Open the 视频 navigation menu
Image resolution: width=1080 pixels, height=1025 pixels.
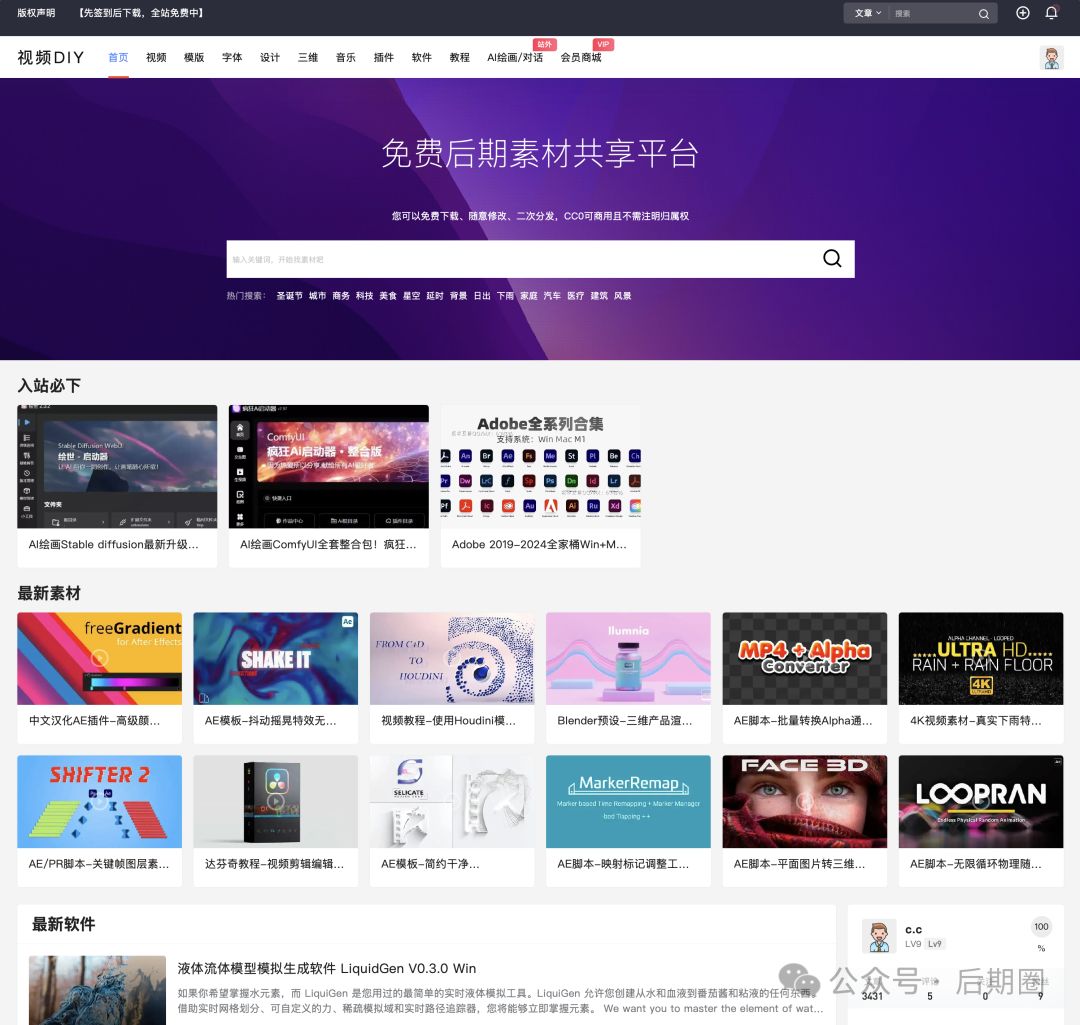tap(156, 57)
